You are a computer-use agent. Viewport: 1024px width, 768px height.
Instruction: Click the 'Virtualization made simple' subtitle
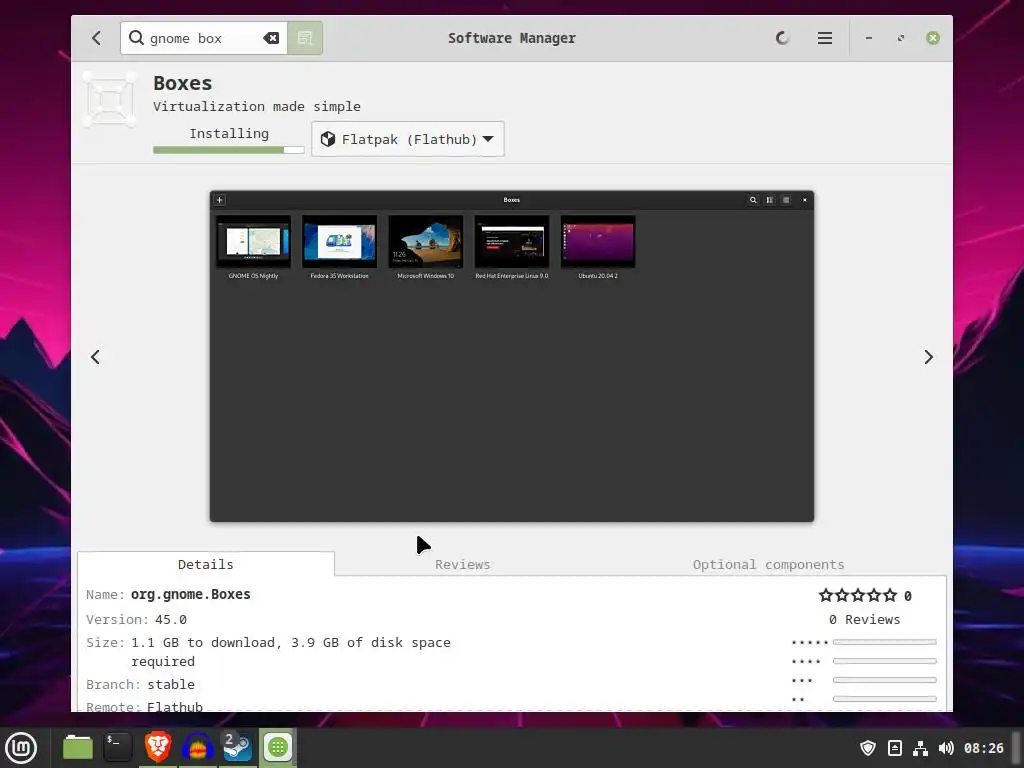(257, 106)
